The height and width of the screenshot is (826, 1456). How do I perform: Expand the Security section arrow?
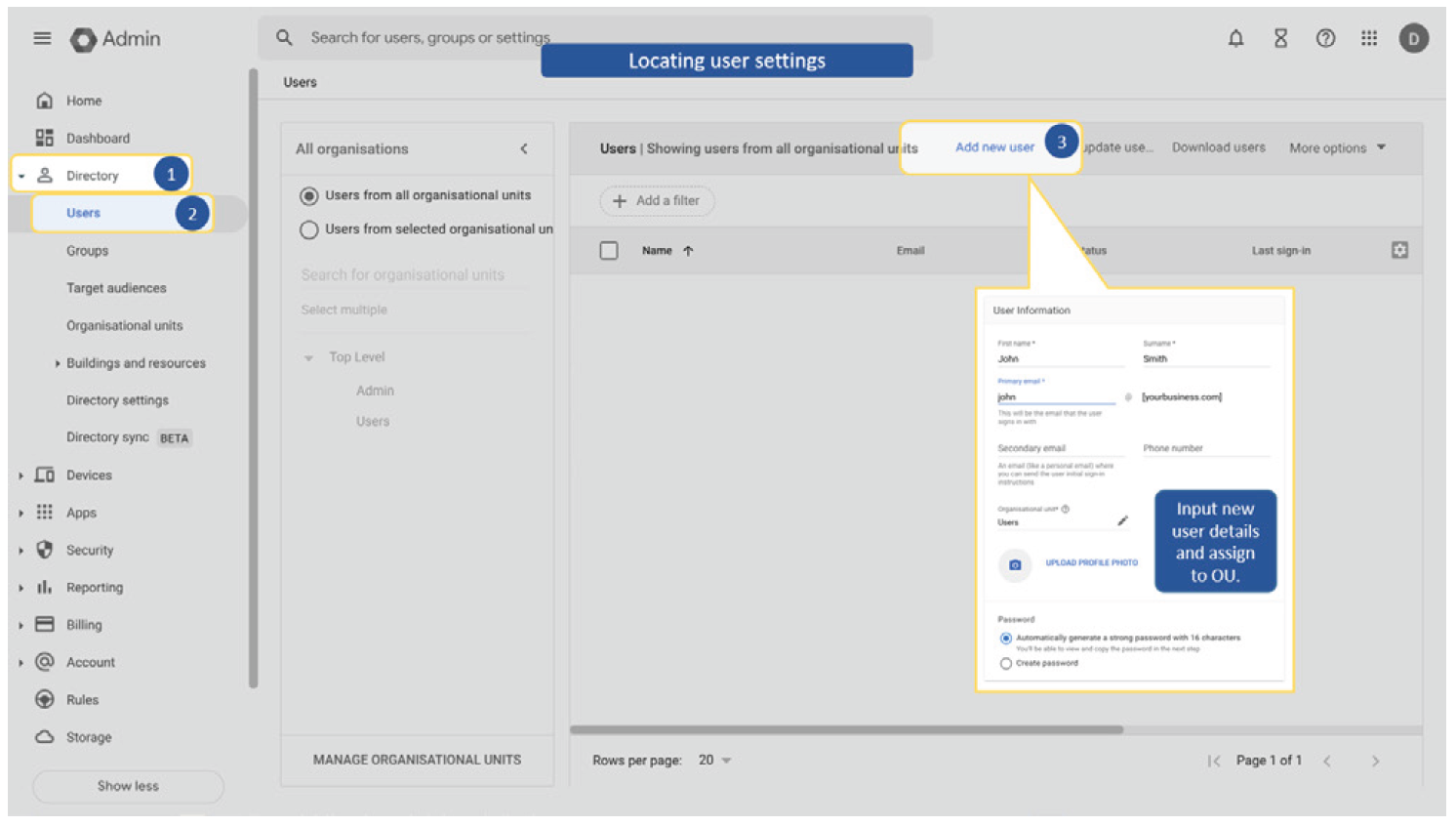(21, 551)
